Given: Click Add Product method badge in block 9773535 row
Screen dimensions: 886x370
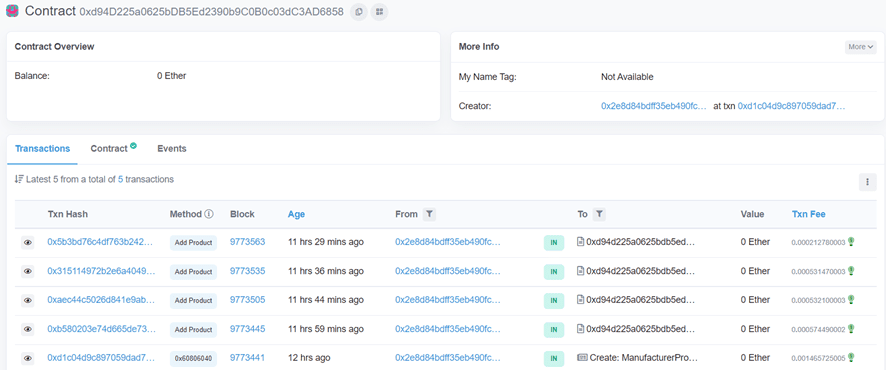Looking at the screenshot, I should click(193, 272).
